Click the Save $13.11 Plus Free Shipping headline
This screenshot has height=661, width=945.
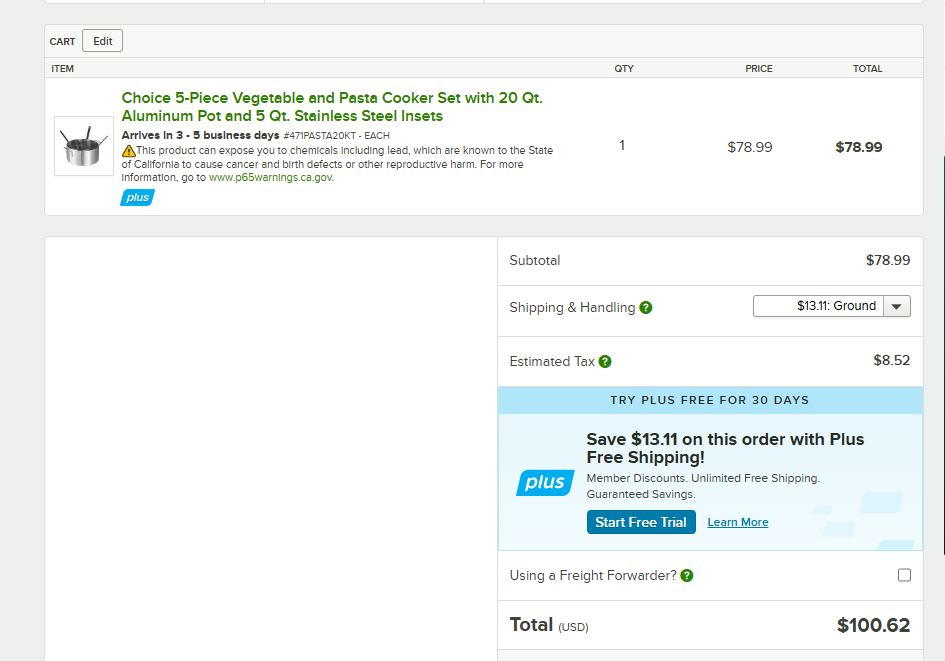click(725, 448)
